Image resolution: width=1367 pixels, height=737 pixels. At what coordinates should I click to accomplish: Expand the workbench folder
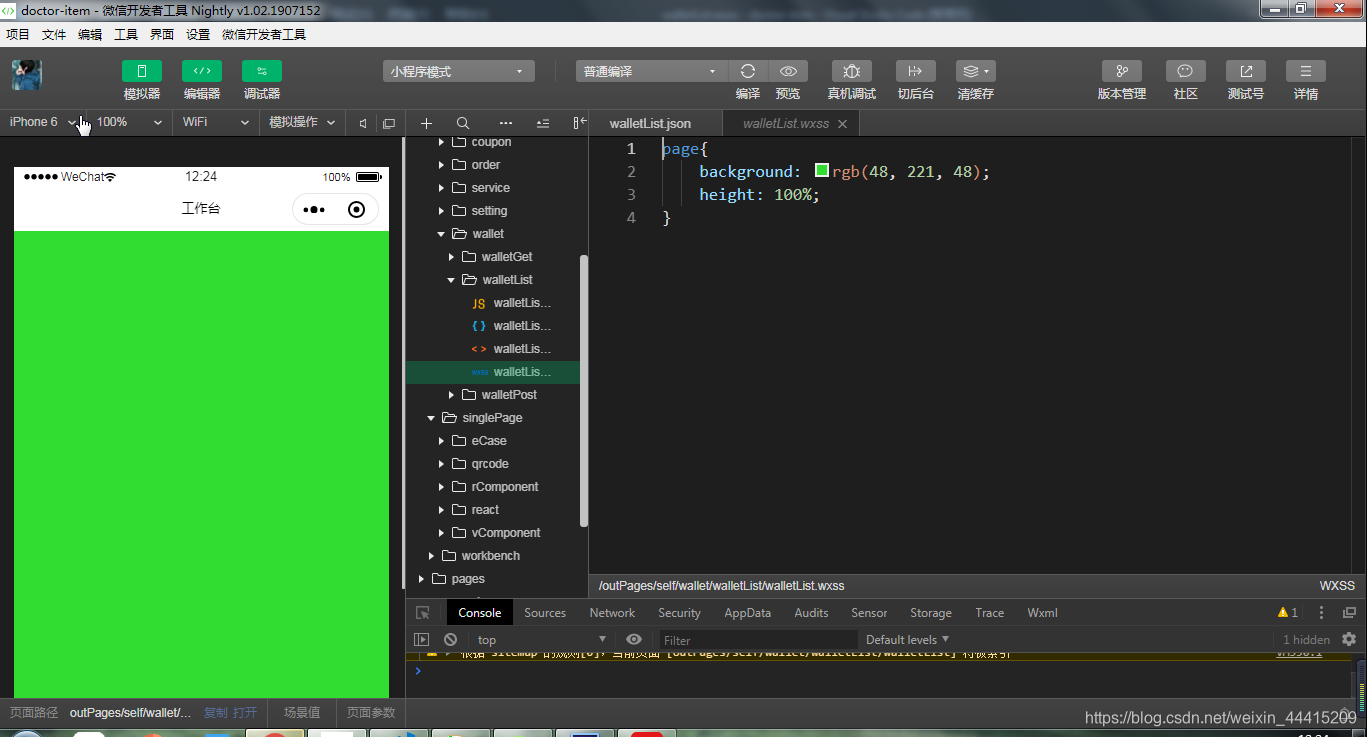pos(431,556)
